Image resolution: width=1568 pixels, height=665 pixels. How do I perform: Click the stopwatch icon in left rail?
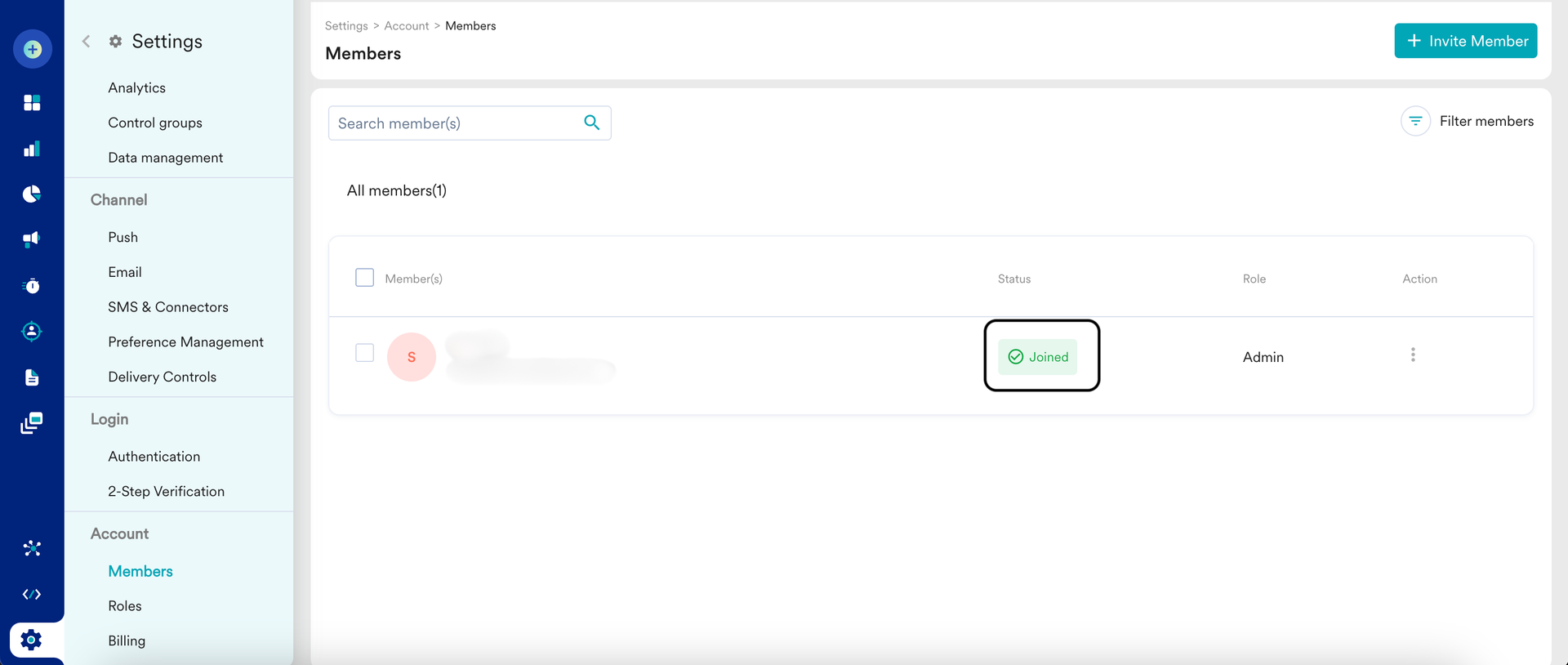(x=32, y=286)
